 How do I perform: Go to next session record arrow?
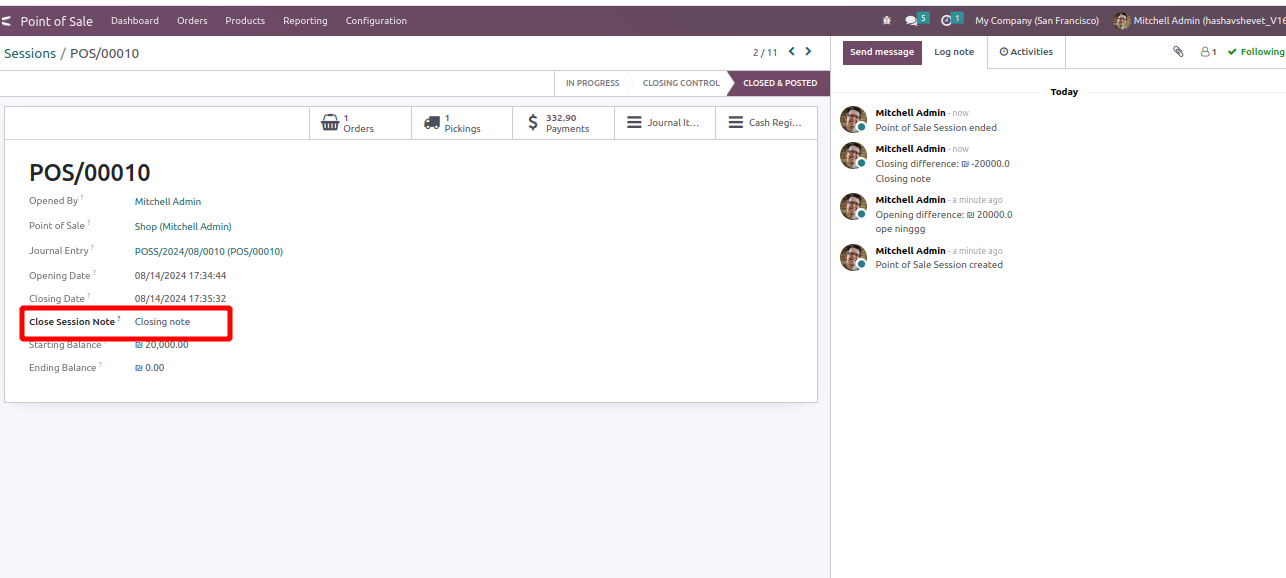[808, 52]
